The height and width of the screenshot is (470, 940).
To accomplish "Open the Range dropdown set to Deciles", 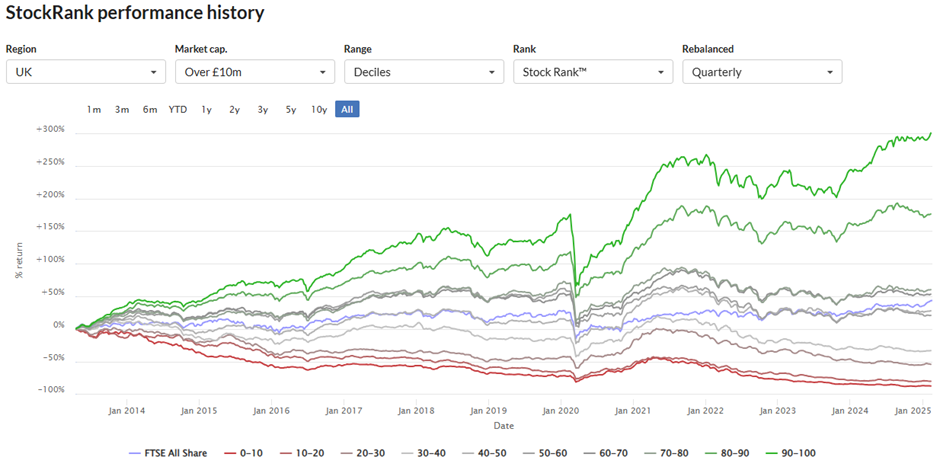I will pos(424,72).
